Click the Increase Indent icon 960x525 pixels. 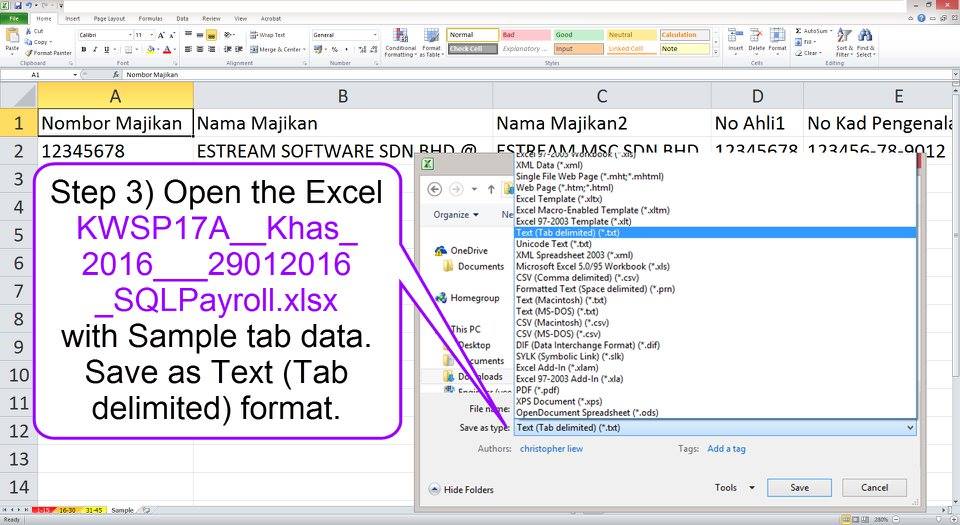239,49
